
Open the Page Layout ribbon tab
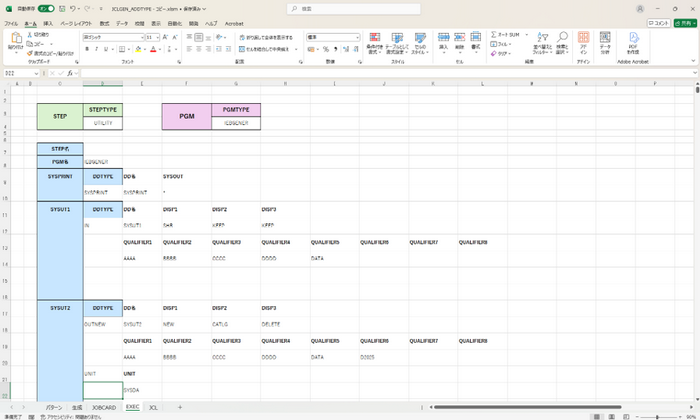tap(76, 24)
